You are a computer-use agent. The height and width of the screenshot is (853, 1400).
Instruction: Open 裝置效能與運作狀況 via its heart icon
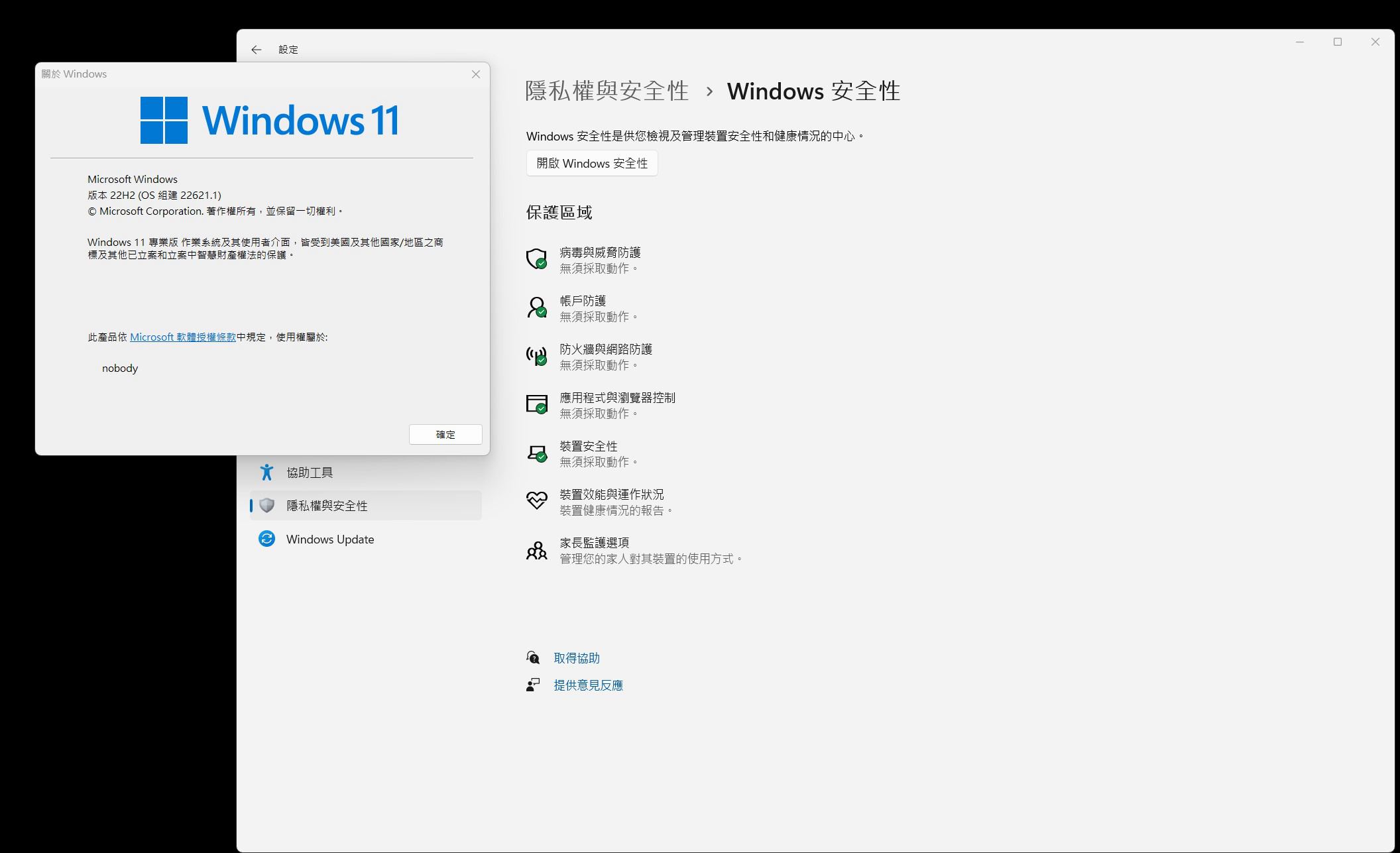[536, 501]
